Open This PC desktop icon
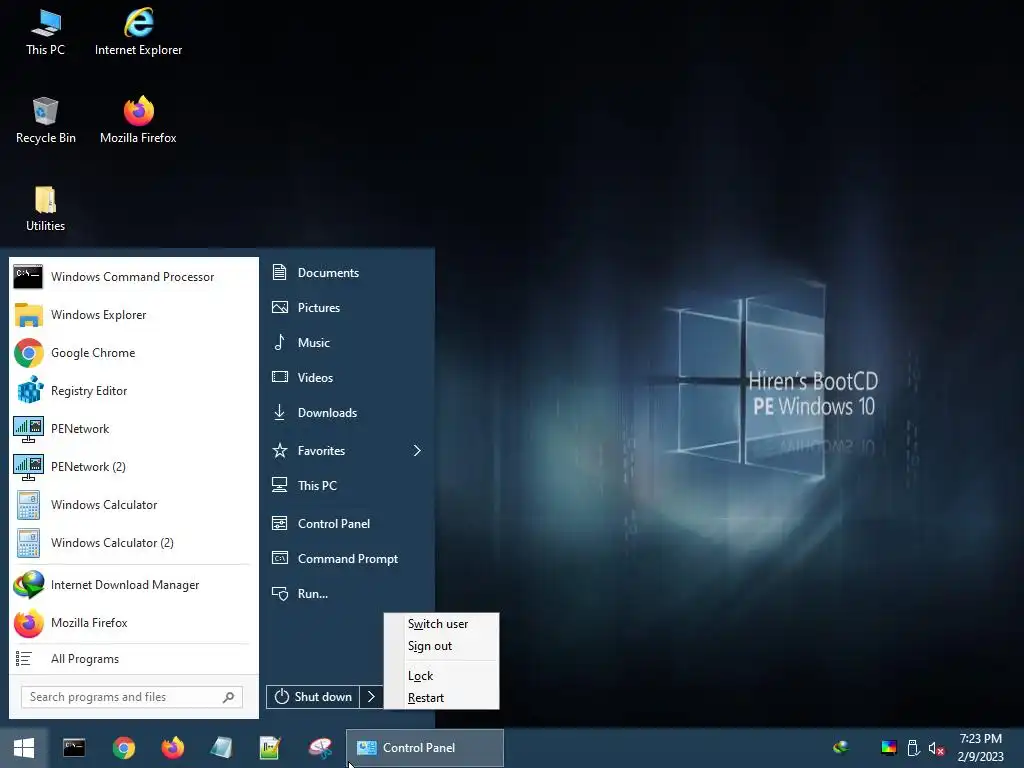This screenshot has width=1024, height=768. (x=45, y=33)
